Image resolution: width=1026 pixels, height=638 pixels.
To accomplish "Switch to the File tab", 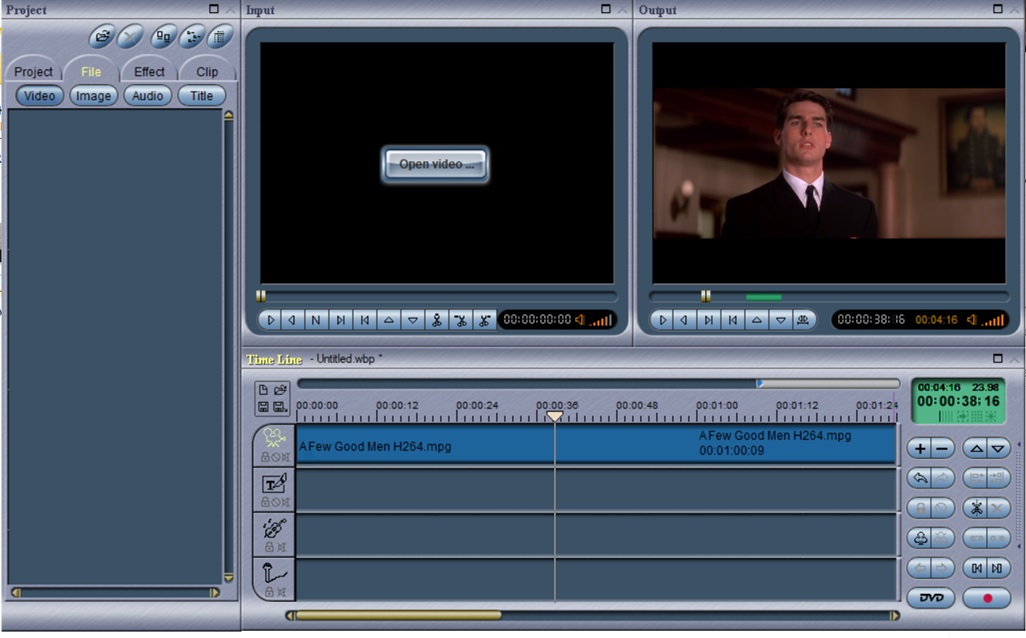I will [x=91, y=71].
